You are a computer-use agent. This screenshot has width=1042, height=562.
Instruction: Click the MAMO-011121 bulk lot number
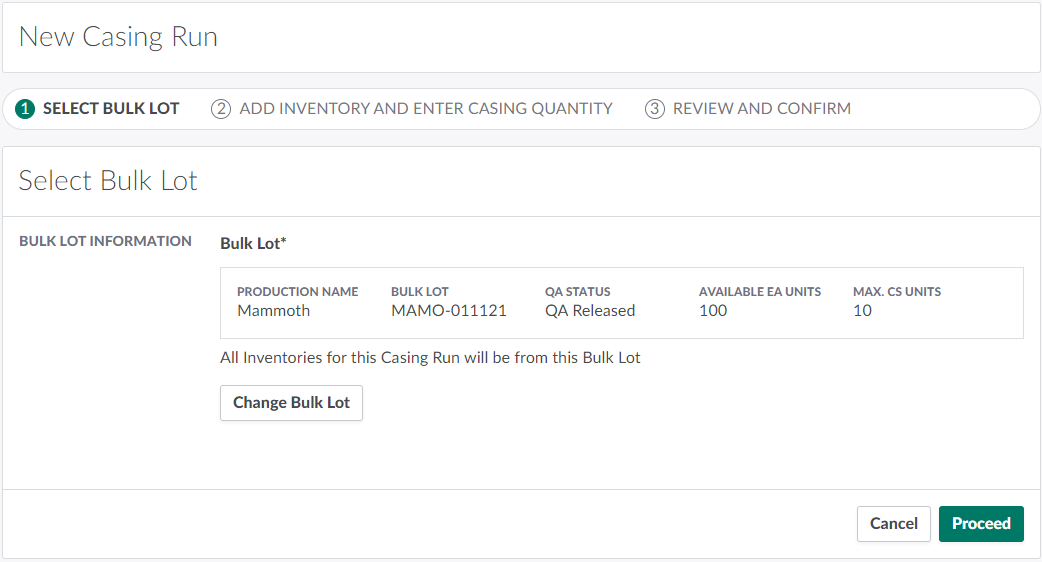click(x=448, y=311)
